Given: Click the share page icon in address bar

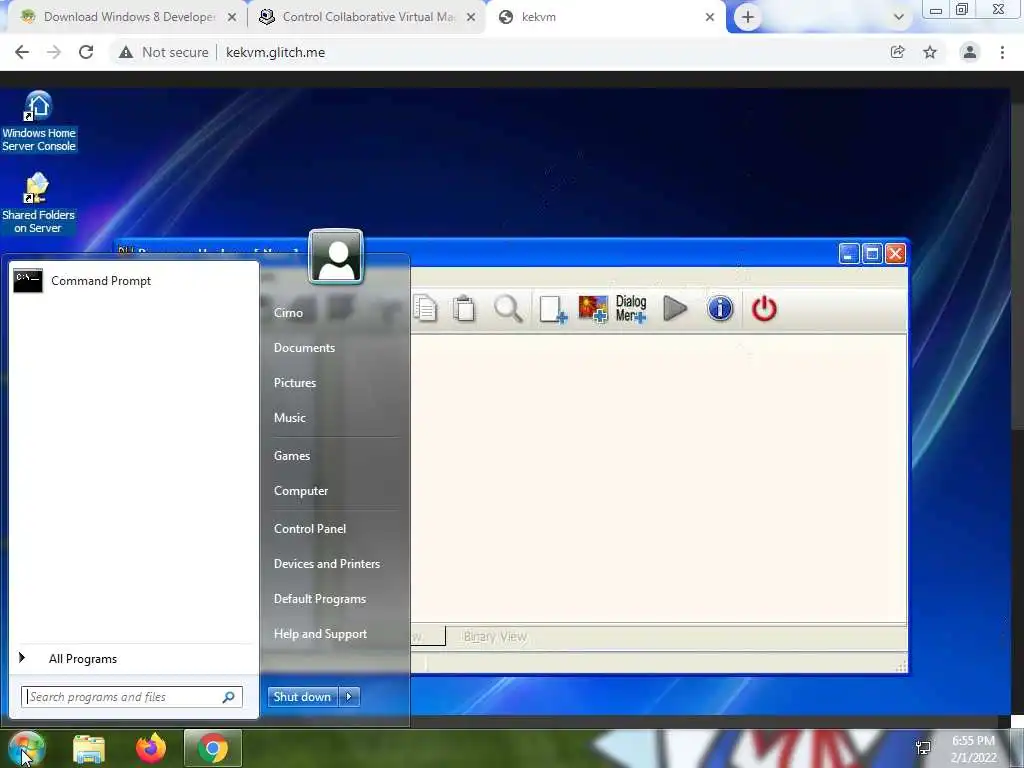Looking at the screenshot, I should point(898,52).
